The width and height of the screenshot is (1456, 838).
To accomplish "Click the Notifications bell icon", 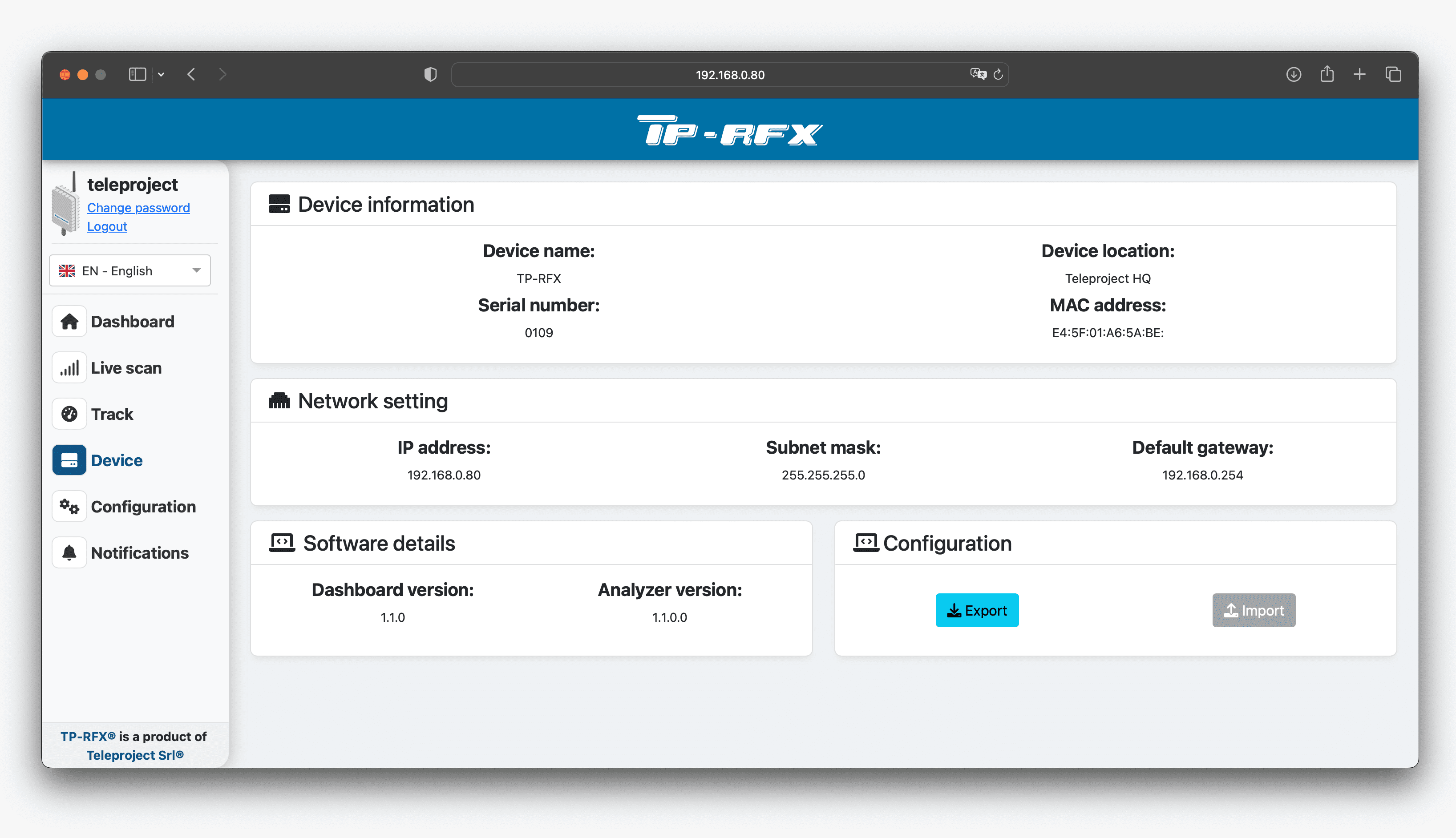I will pyautogui.click(x=69, y=552).
